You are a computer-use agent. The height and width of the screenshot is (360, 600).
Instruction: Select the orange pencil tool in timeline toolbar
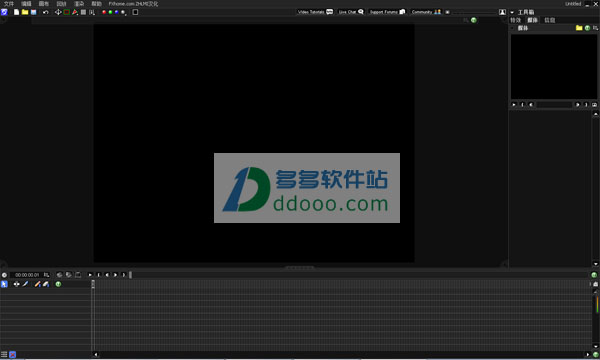pos(37,284)
